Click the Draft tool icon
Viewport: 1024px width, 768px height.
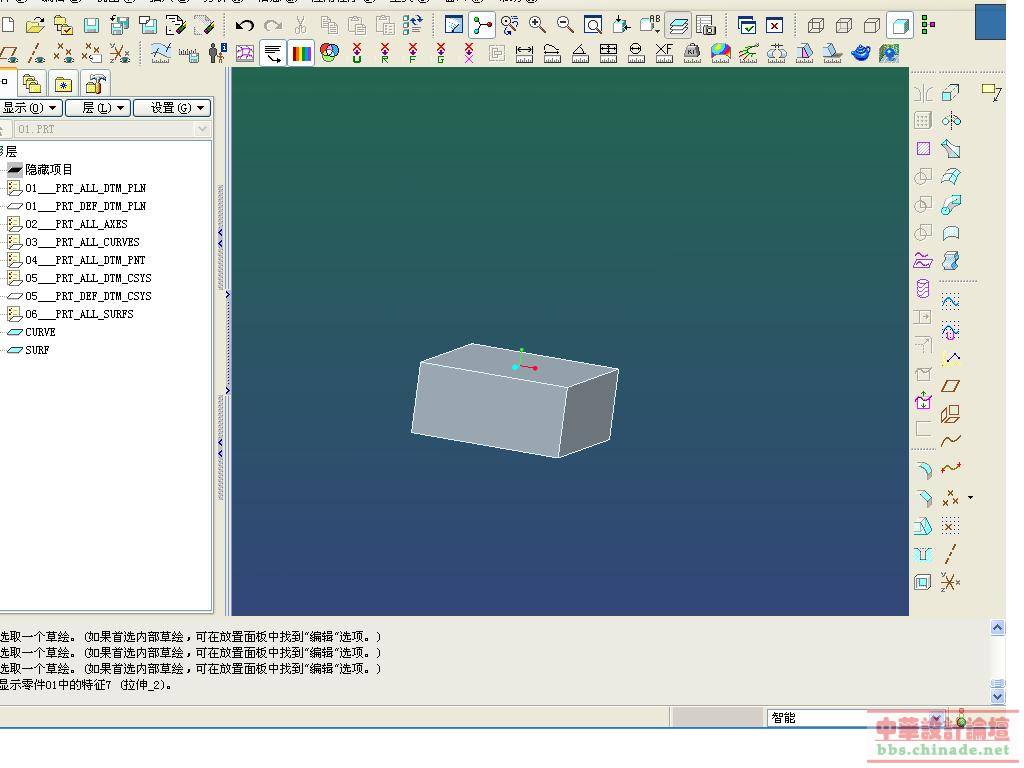coord(923,526)
